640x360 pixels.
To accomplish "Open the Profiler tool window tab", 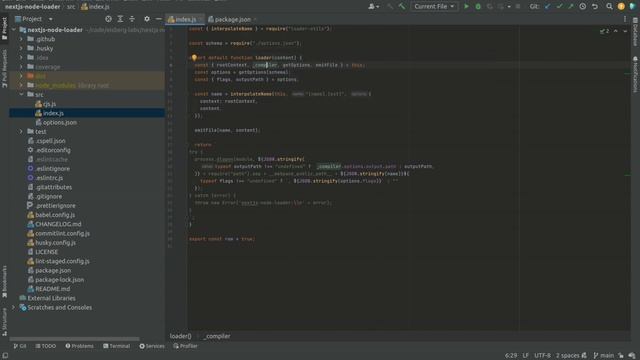I will [x=185, y=346].
